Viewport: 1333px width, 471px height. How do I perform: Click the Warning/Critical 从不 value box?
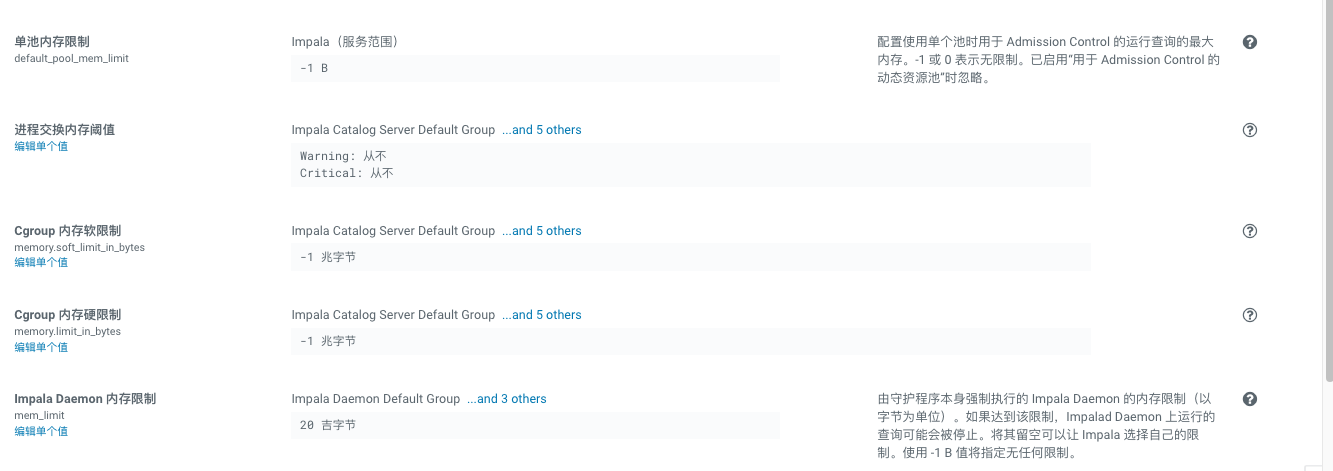coord(690,164)
